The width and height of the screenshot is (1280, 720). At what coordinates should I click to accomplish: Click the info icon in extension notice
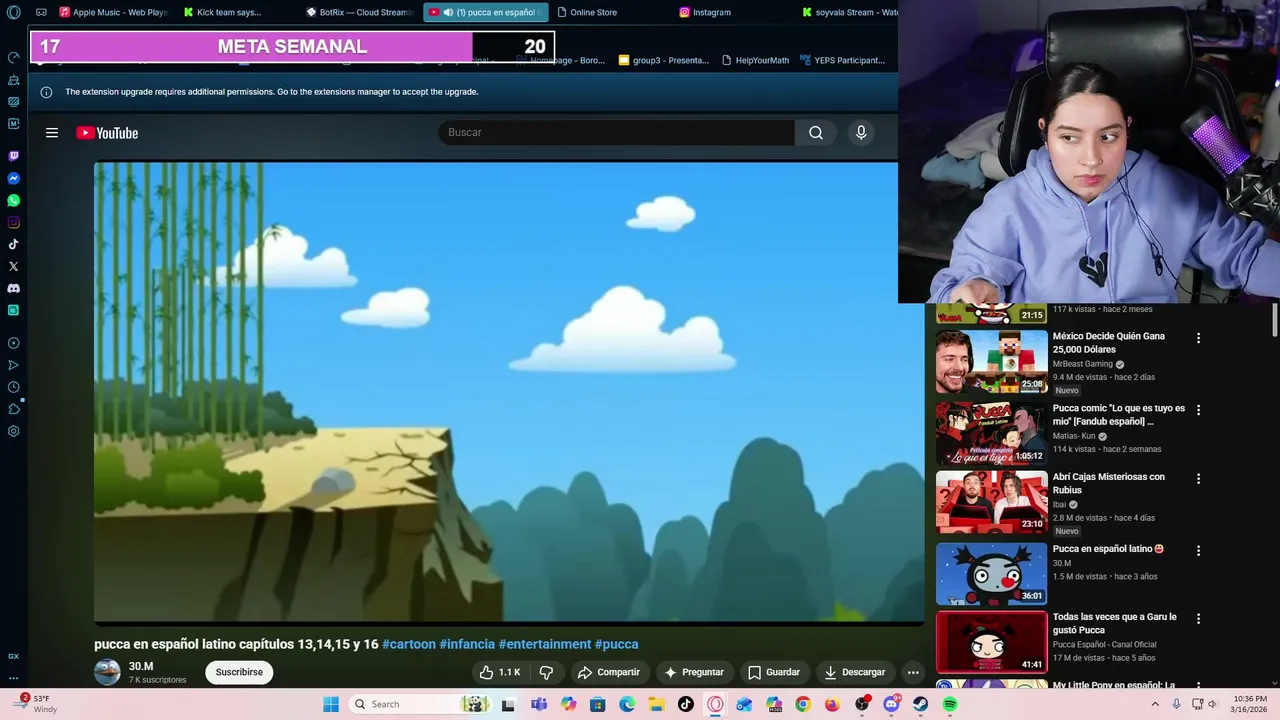pyautogui.click(x=46, y=92)
